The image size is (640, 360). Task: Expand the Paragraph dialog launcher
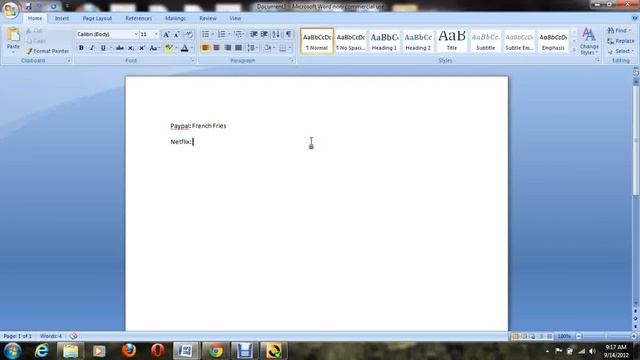point(291,60)
